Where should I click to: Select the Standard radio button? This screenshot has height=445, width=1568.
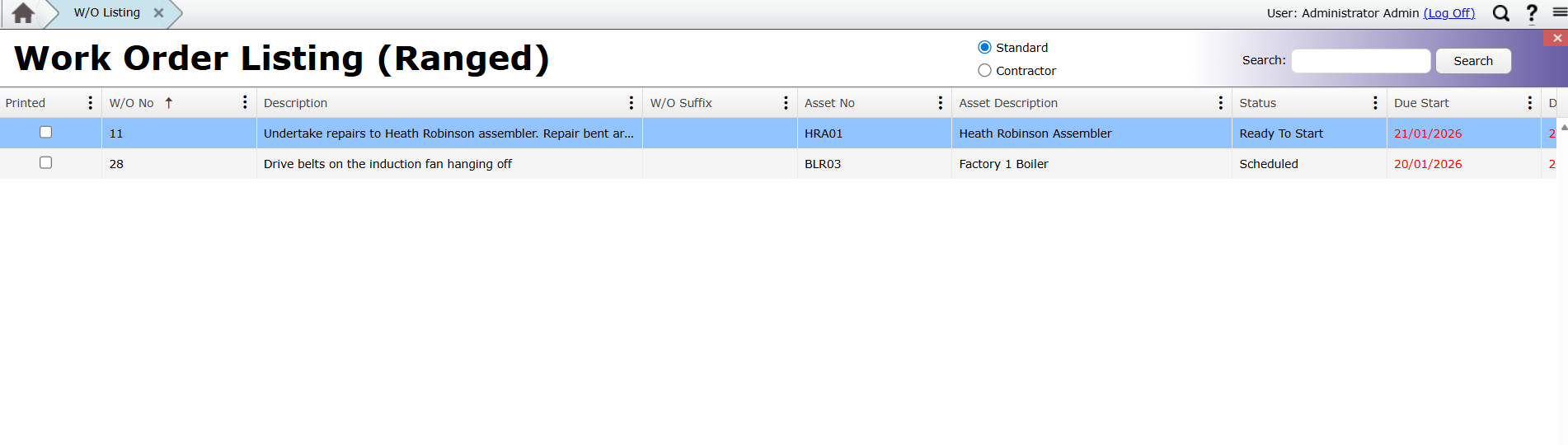[x=984, y=48]
